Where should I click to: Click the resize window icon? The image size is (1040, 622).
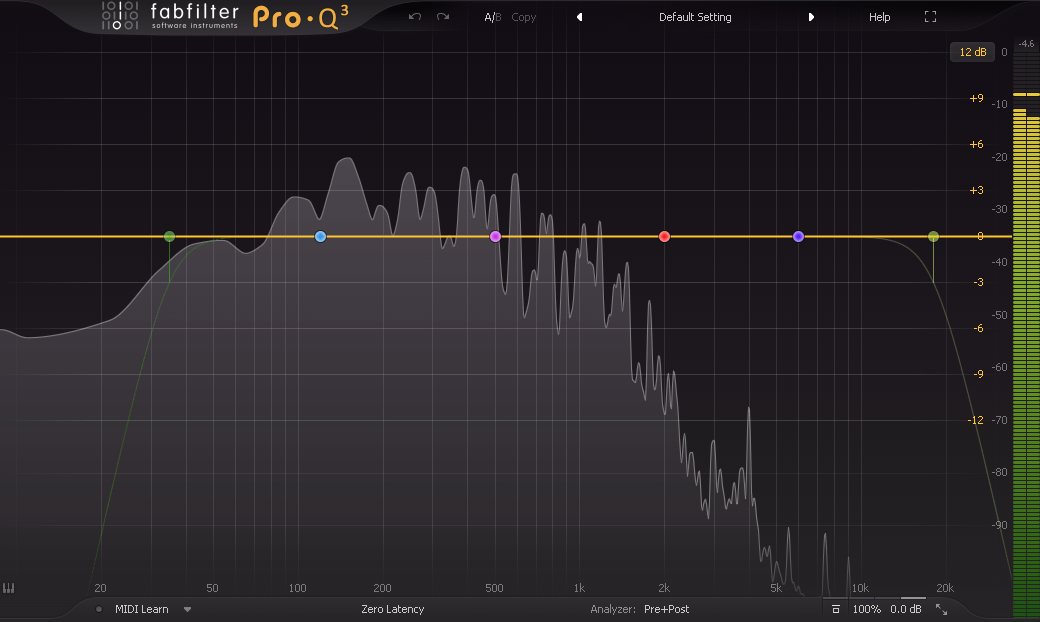[x=941, y=609]
